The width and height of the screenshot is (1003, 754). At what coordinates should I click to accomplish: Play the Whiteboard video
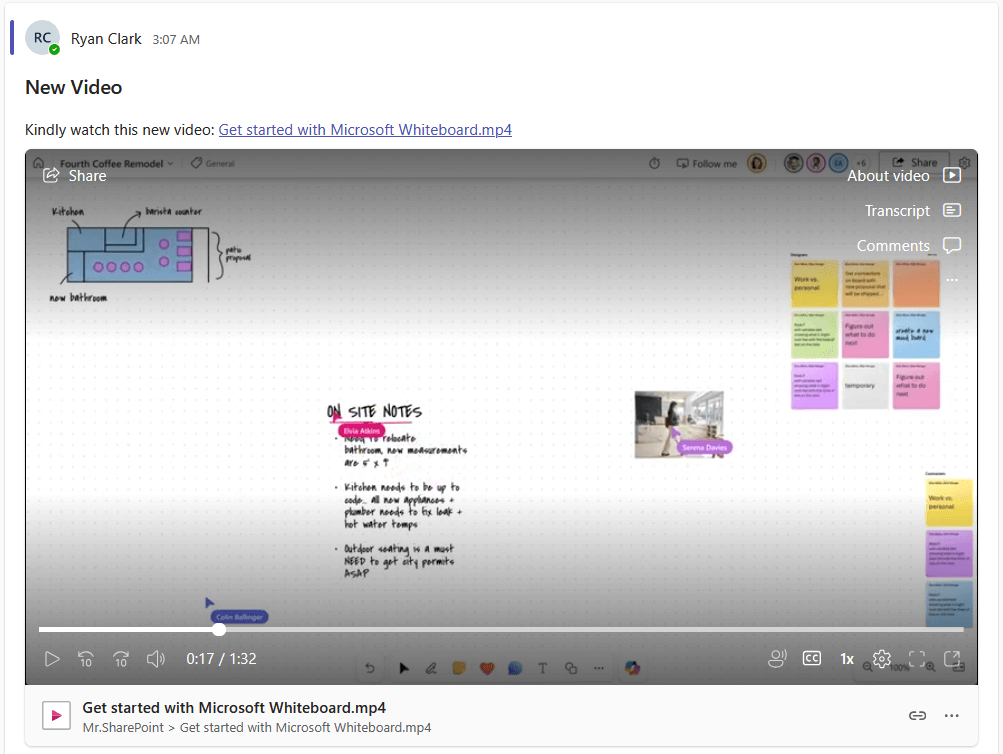pos(52,659)
